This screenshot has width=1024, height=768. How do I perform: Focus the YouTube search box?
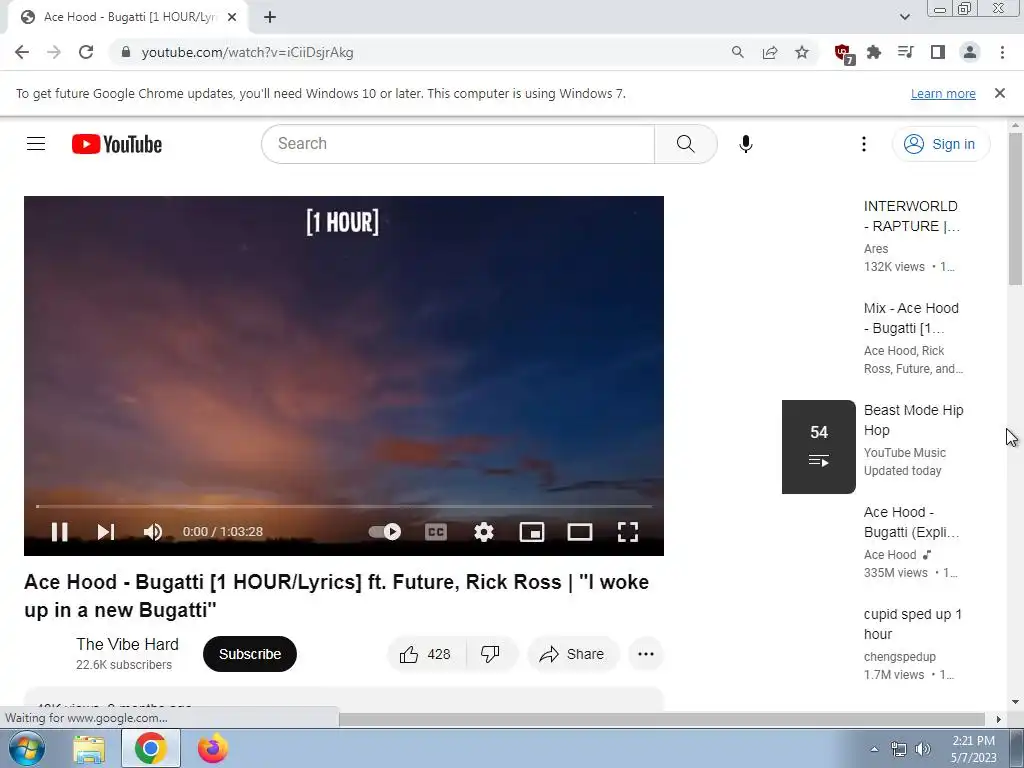458,144
